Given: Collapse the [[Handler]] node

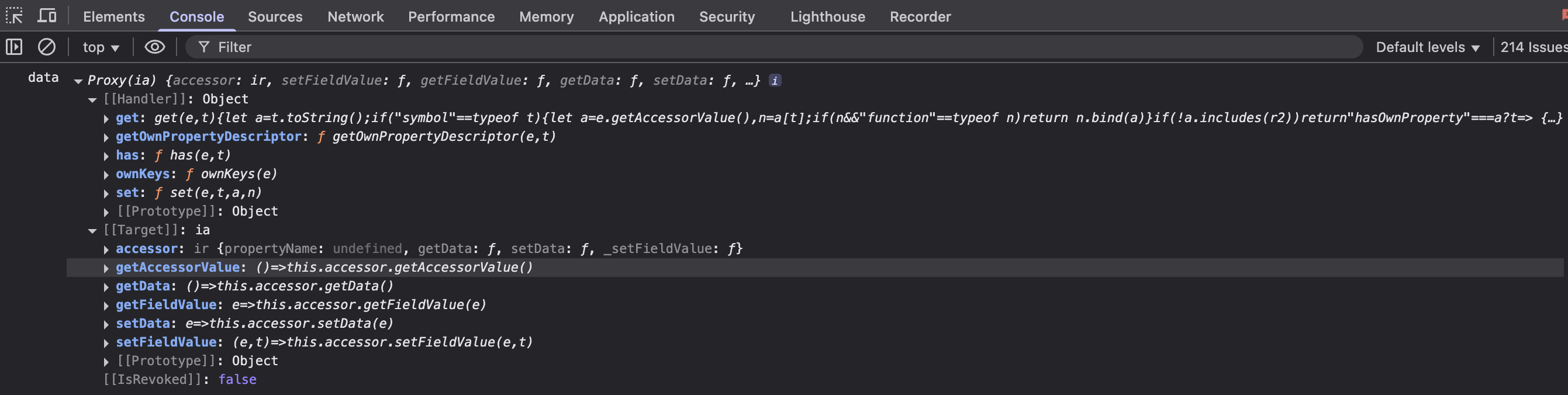Looking at the screenshot, I should 92,100.
